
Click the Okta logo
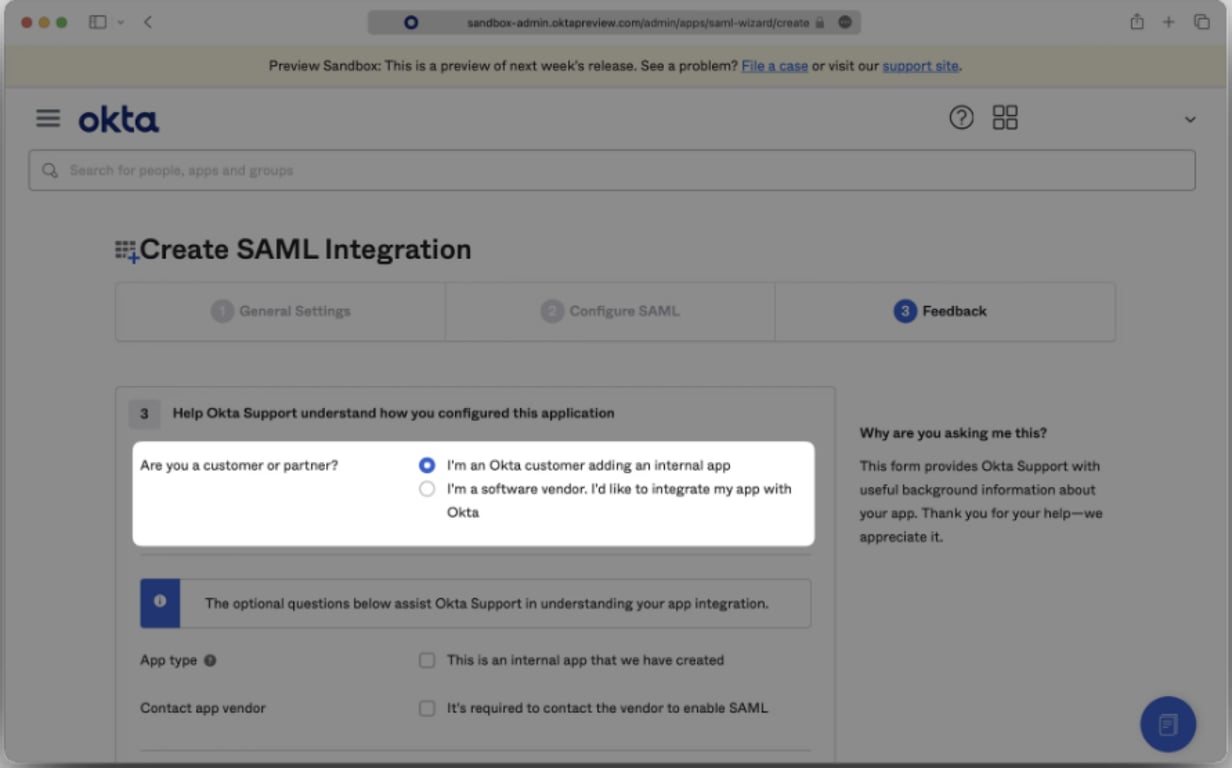tap(118, 120)
